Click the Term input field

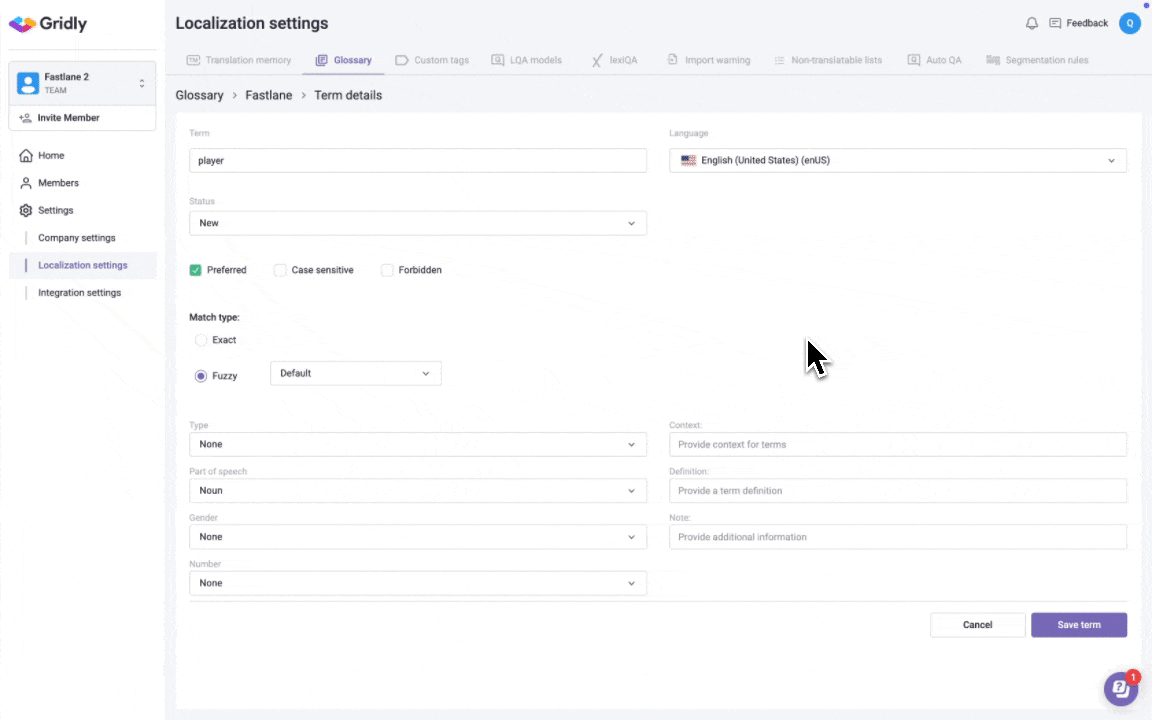[417, 160]
